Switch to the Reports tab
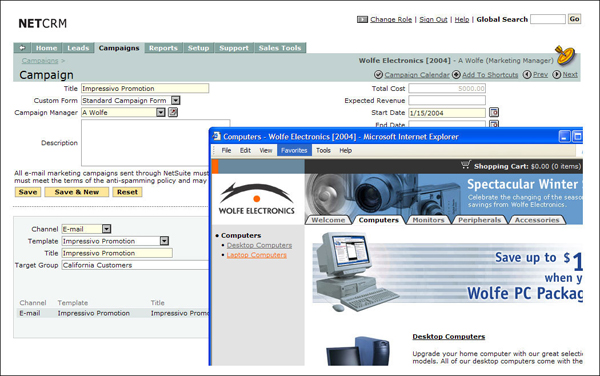The image size is (600, 376). (163, 48)
